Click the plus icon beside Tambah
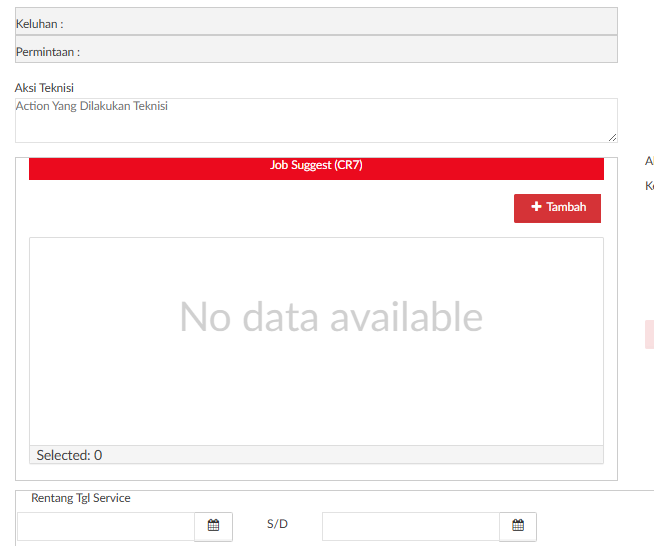The width and height of the screenshot is (654, 546). coord(536,207)
